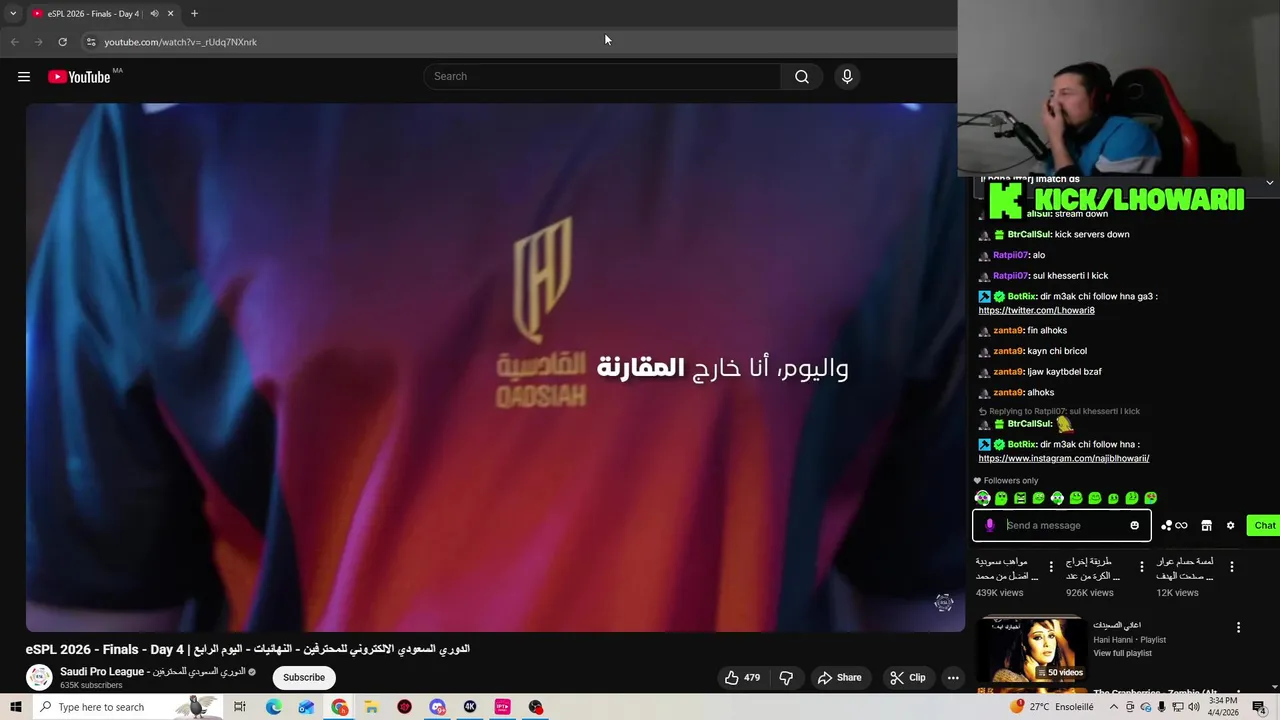
Task: Click in the Send a message chat field
Action: (x=1062, y=525)
